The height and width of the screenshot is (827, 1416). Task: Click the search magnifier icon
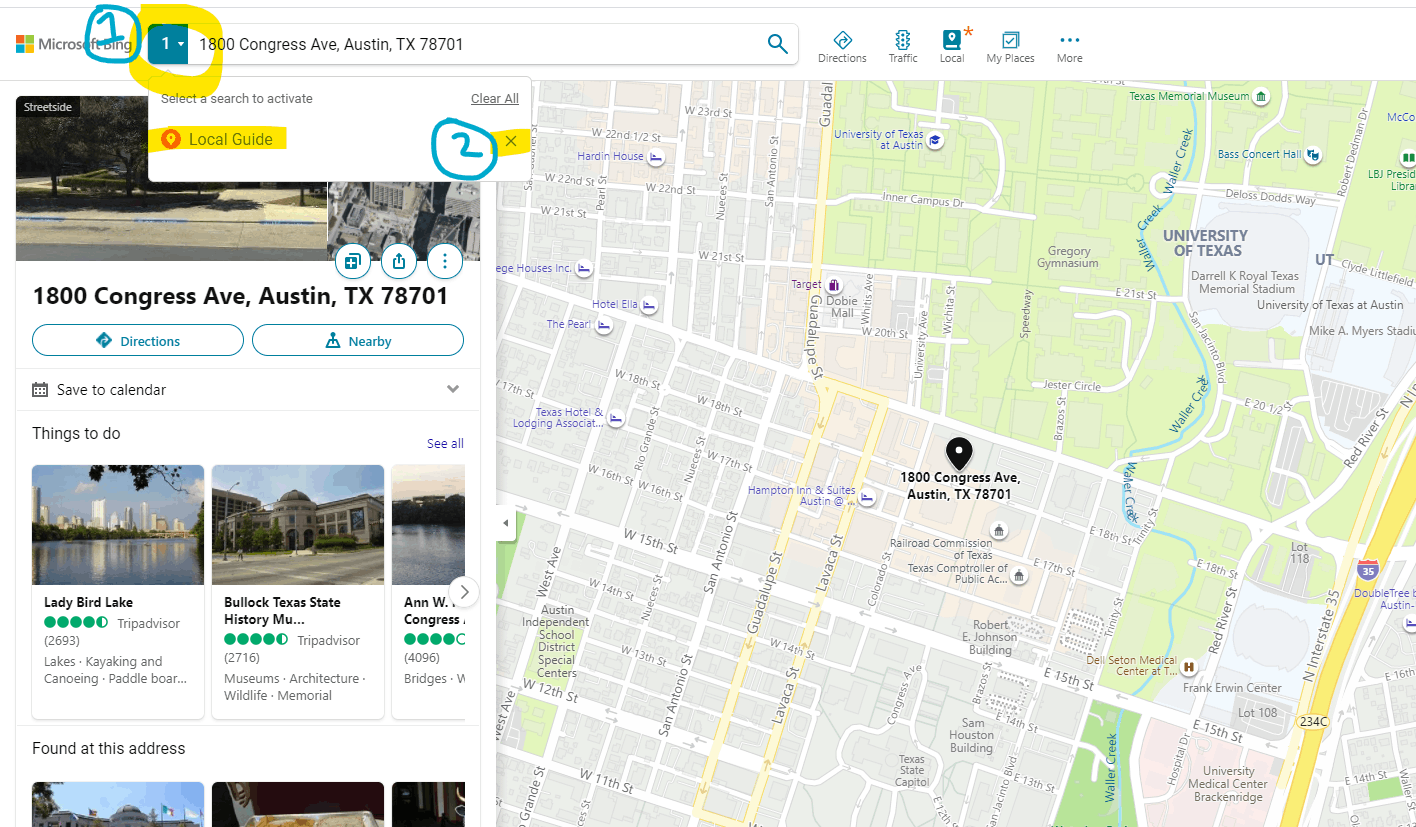tap(777, 44)
